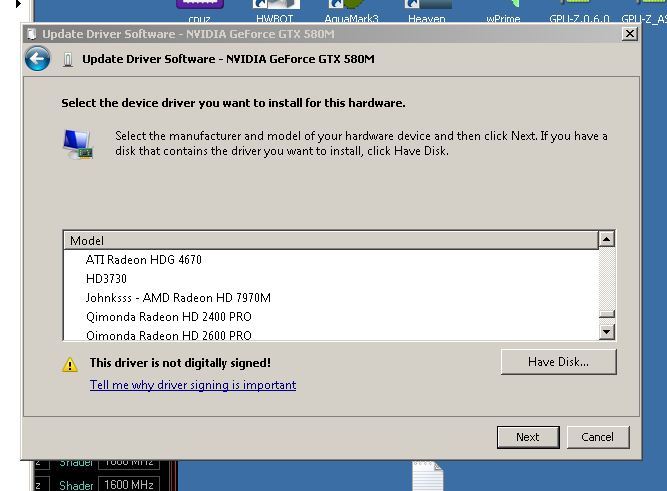Go back with the blue arrow button
The width and height of the screenshot is (667, 491).
[37, 59]
